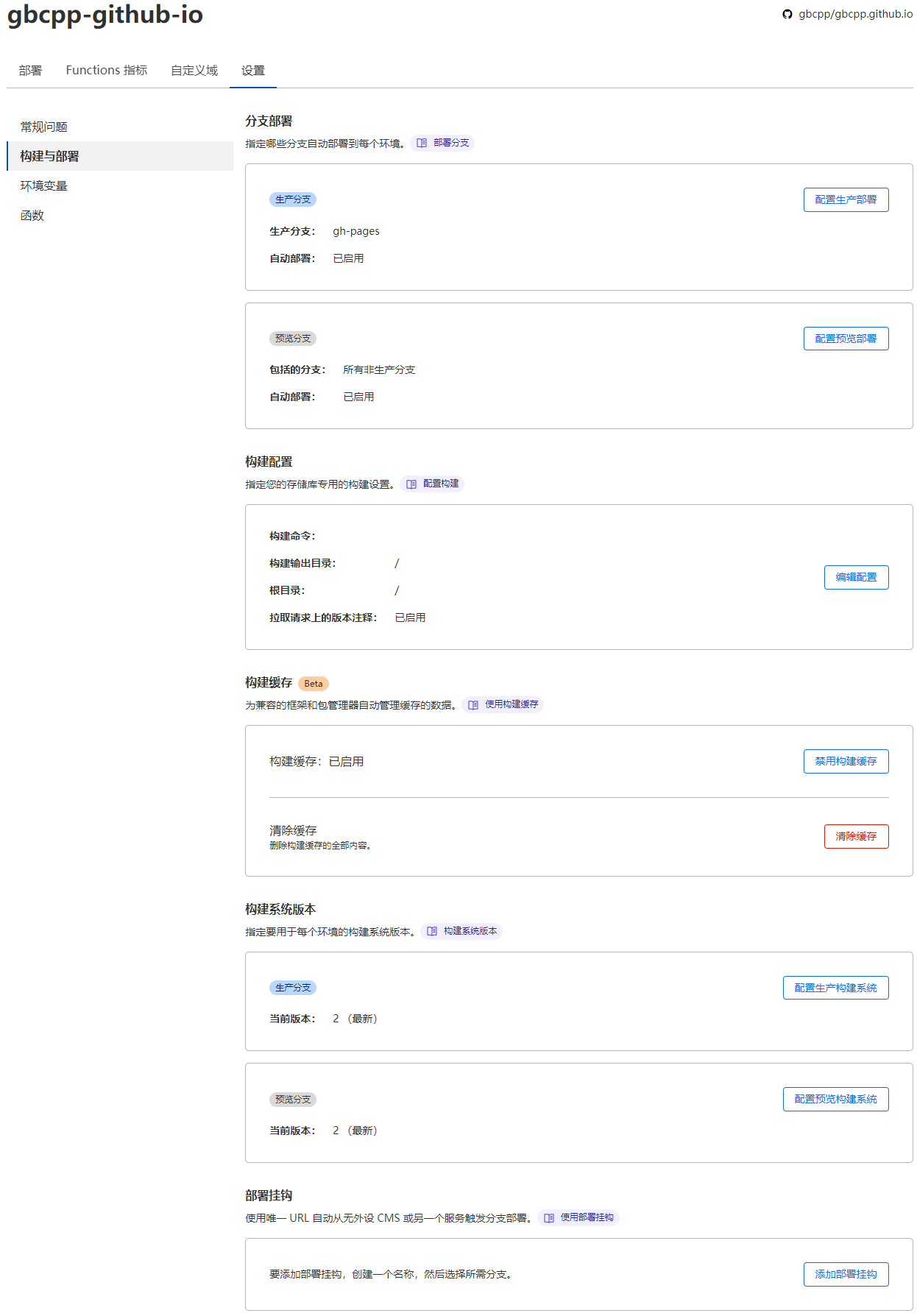Click 配置生产构建系统 button

835,988
